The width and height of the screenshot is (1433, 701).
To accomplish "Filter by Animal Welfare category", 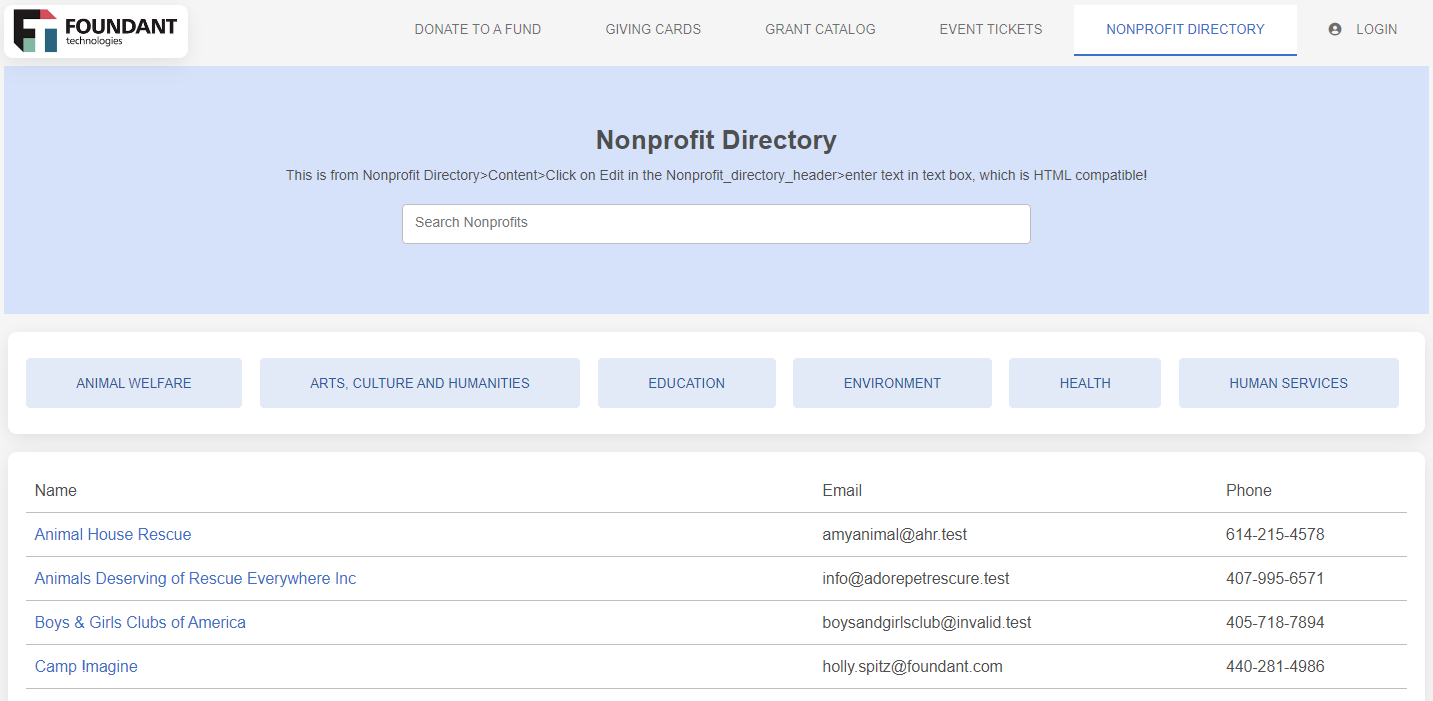I will pos(133,382).
